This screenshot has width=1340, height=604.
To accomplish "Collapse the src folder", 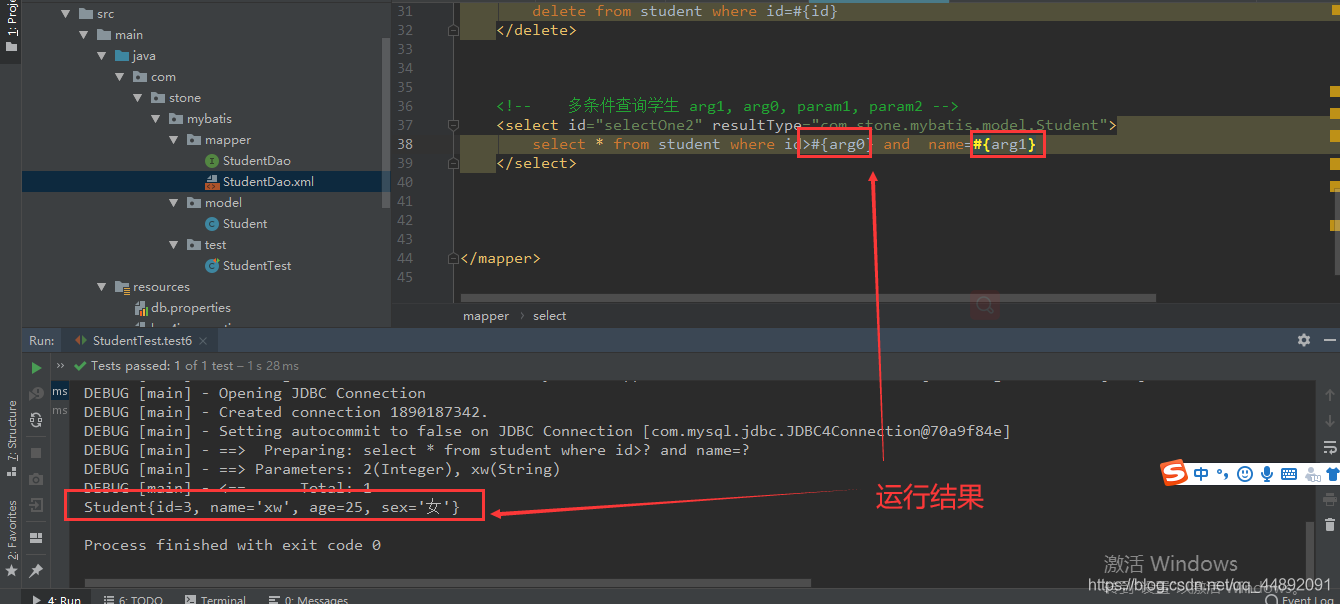I will coord(66,14).
